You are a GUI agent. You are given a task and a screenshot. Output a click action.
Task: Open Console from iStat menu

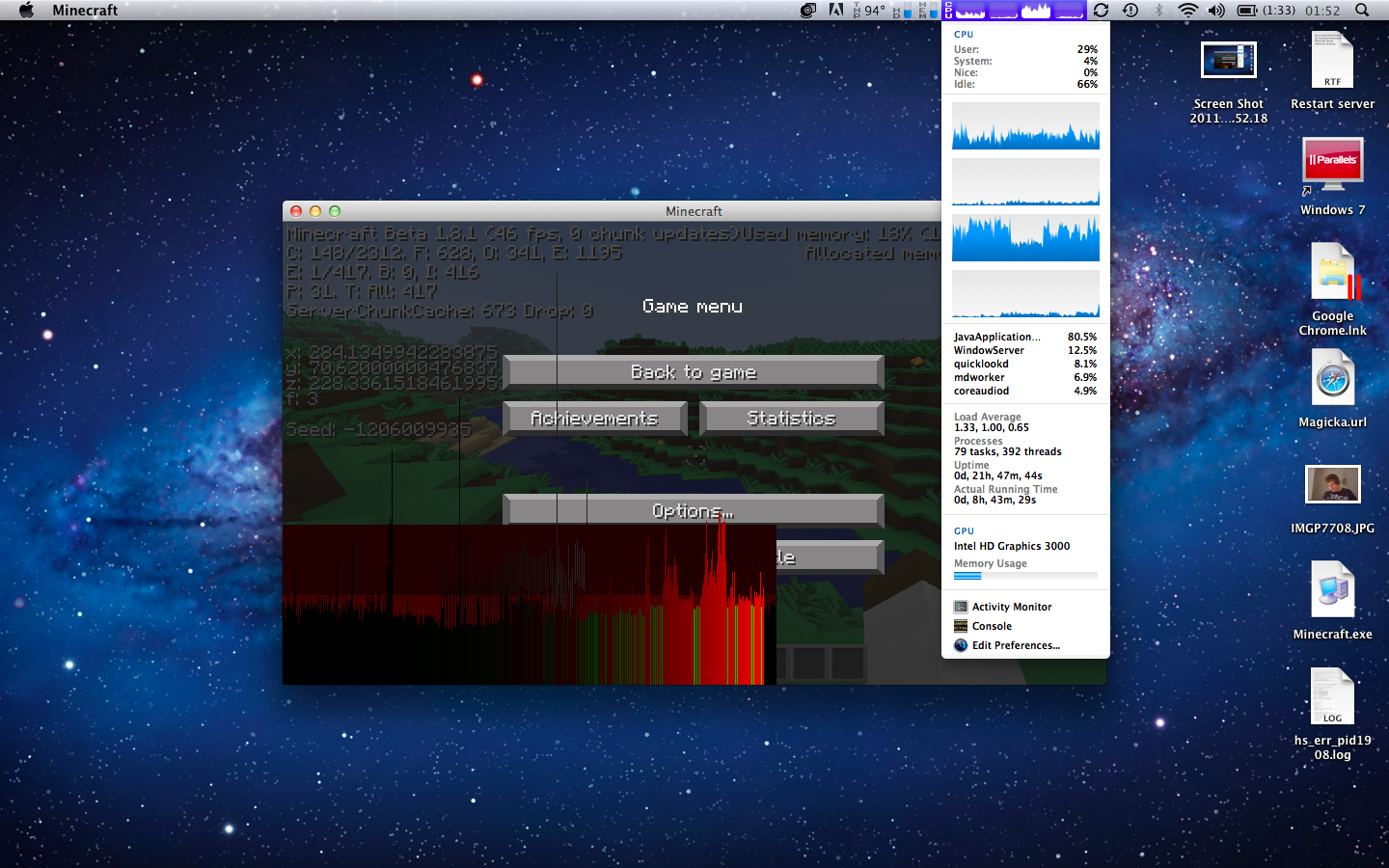tap(992, 626)
